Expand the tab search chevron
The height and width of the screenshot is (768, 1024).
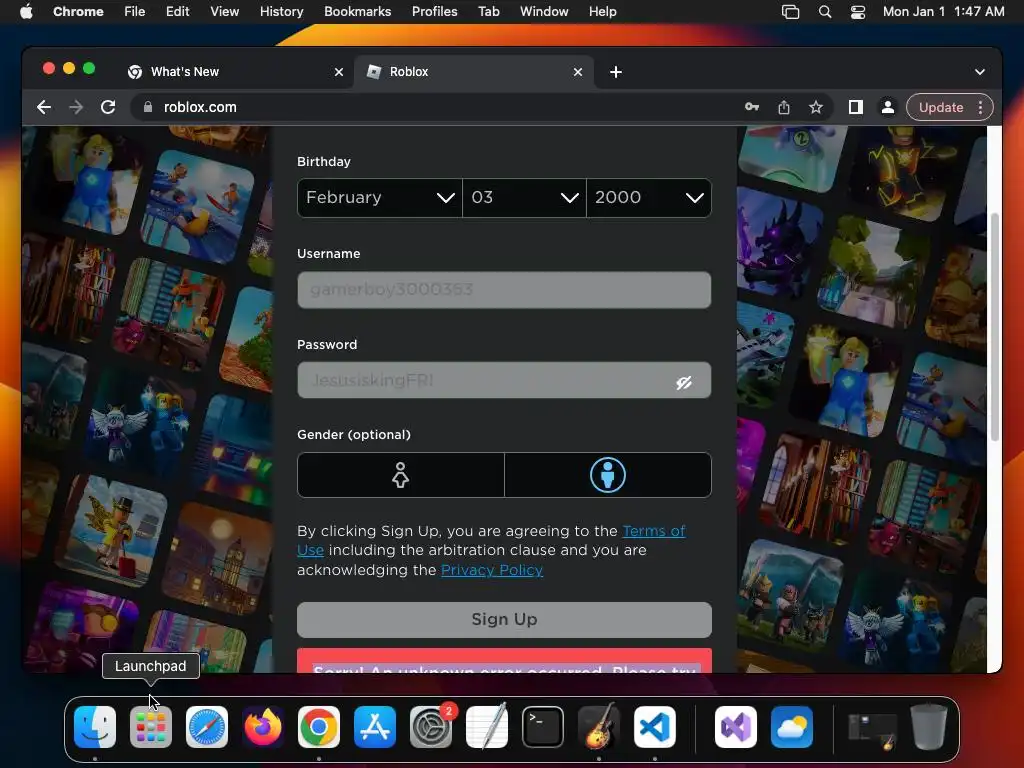tap(980, 72)
